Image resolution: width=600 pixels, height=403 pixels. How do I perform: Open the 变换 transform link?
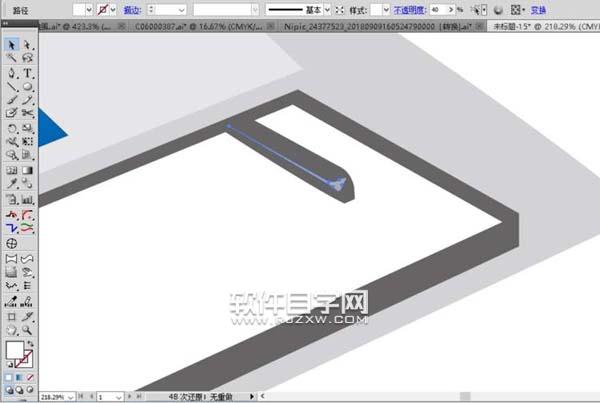[538, 10]
